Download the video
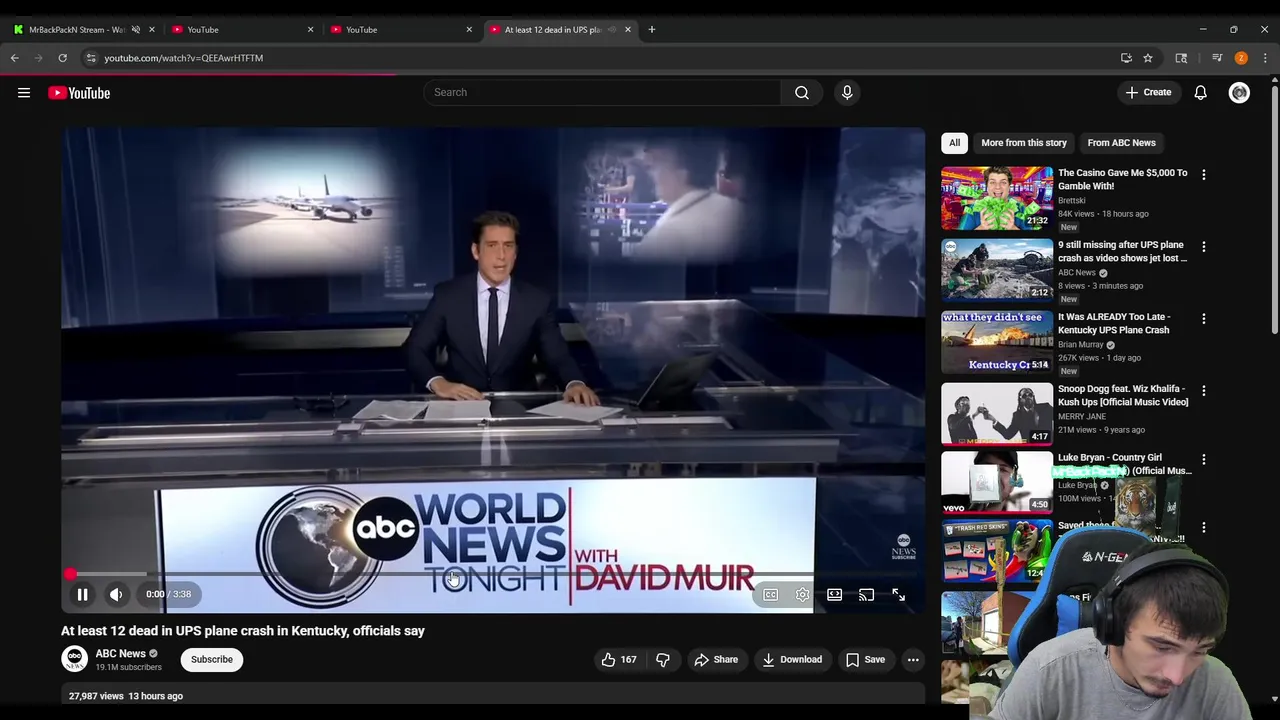Screen dimensions: 1280x720 792,659
